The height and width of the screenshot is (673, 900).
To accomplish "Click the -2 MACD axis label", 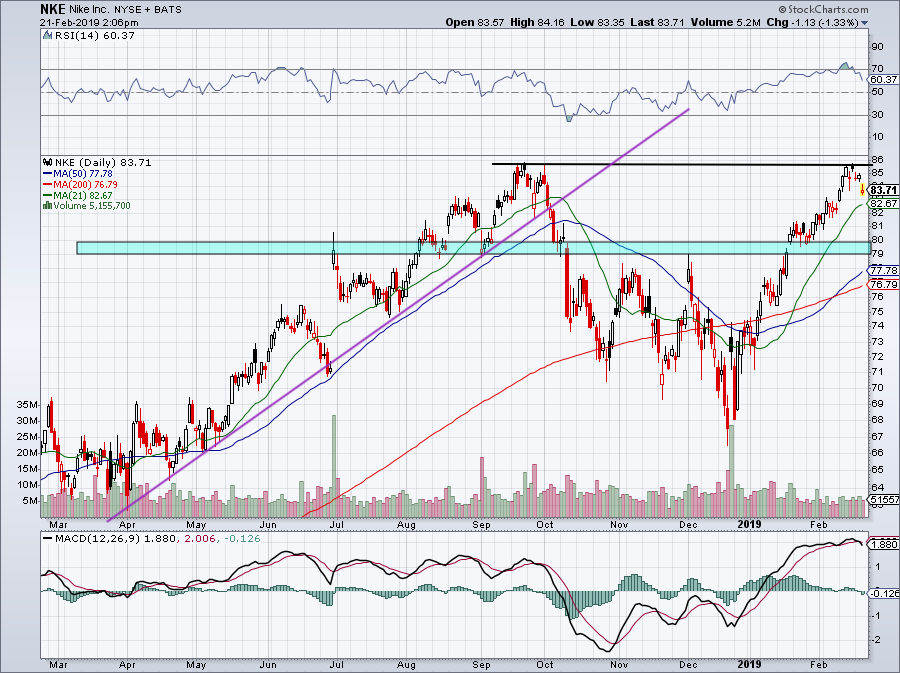I will tap(876, 640).
